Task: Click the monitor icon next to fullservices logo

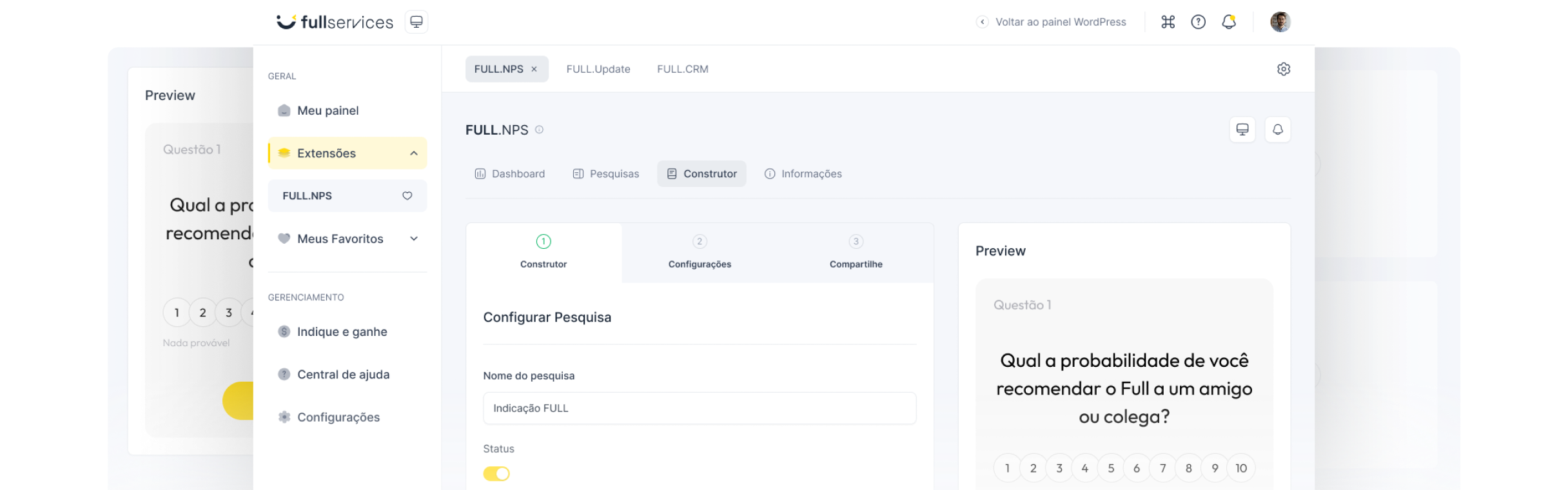Action: point(416,22)
